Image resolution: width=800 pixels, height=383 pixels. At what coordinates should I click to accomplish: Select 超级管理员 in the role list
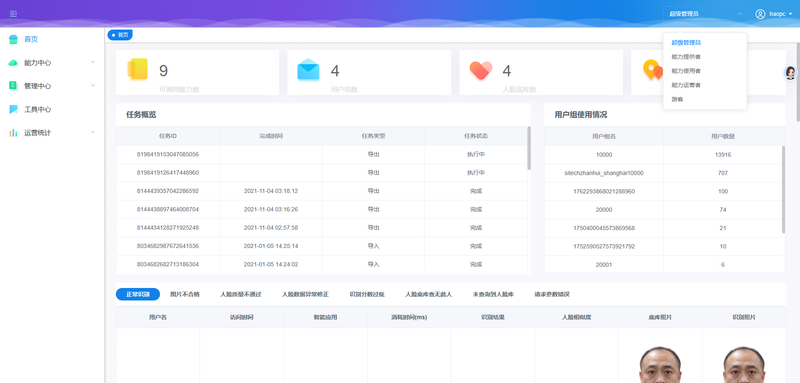[686, 42]
